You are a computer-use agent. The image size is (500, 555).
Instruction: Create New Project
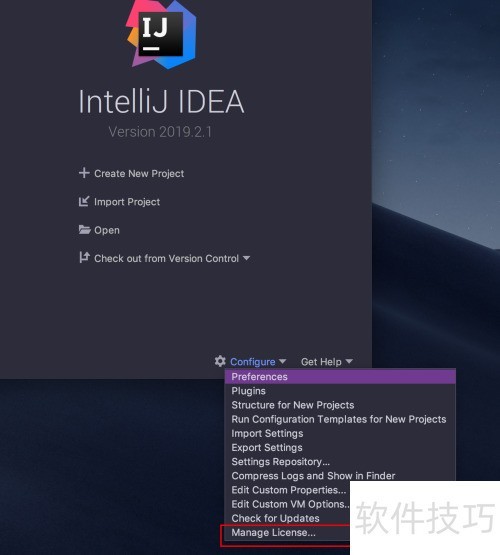[x=139, y=173]
